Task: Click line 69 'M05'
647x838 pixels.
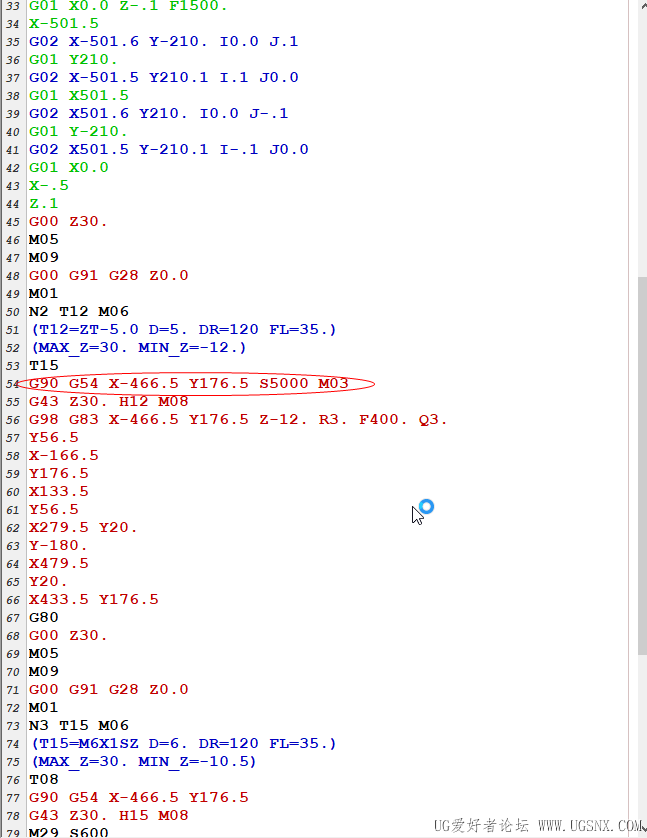Action: [x=43, y=654]
